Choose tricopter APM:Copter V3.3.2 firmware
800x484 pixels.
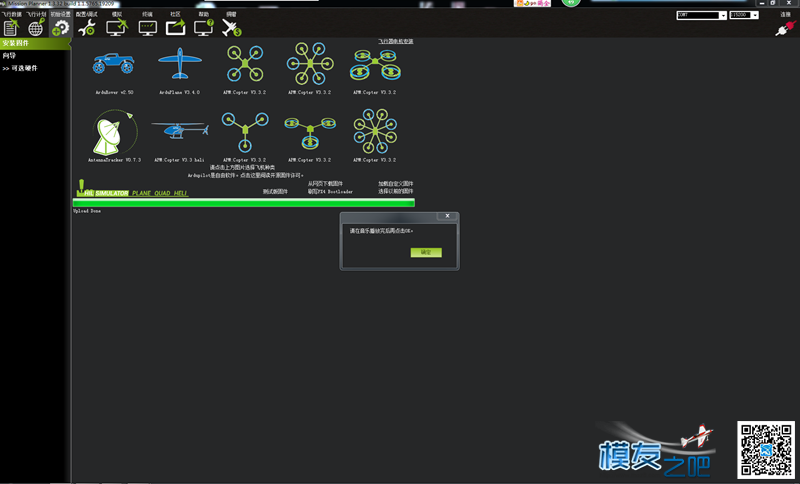coord(245,132)
